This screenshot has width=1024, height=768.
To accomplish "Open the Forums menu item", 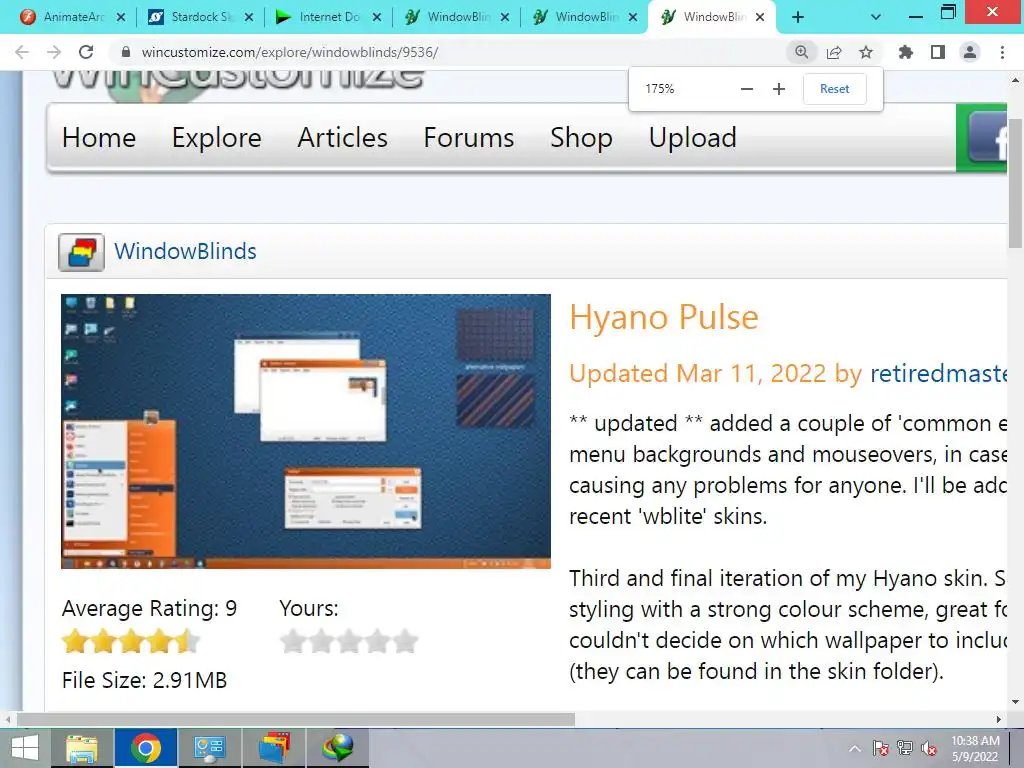I will pyautogui.click(x=468, y=138).
